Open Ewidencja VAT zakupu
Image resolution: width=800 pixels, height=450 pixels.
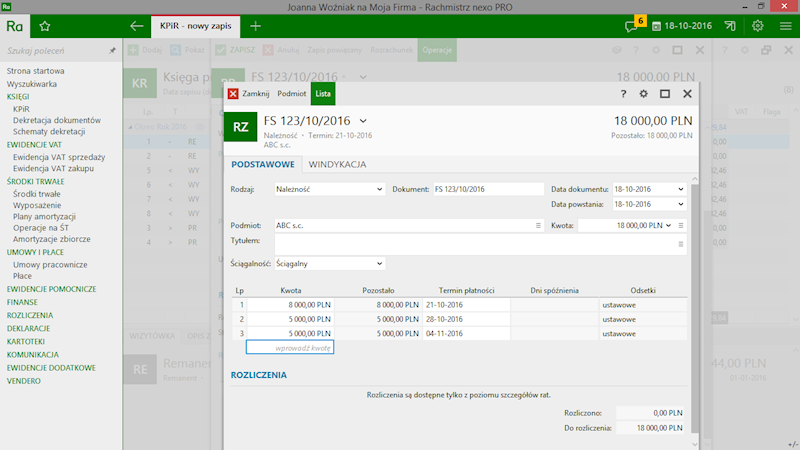[x=53, y=168]
